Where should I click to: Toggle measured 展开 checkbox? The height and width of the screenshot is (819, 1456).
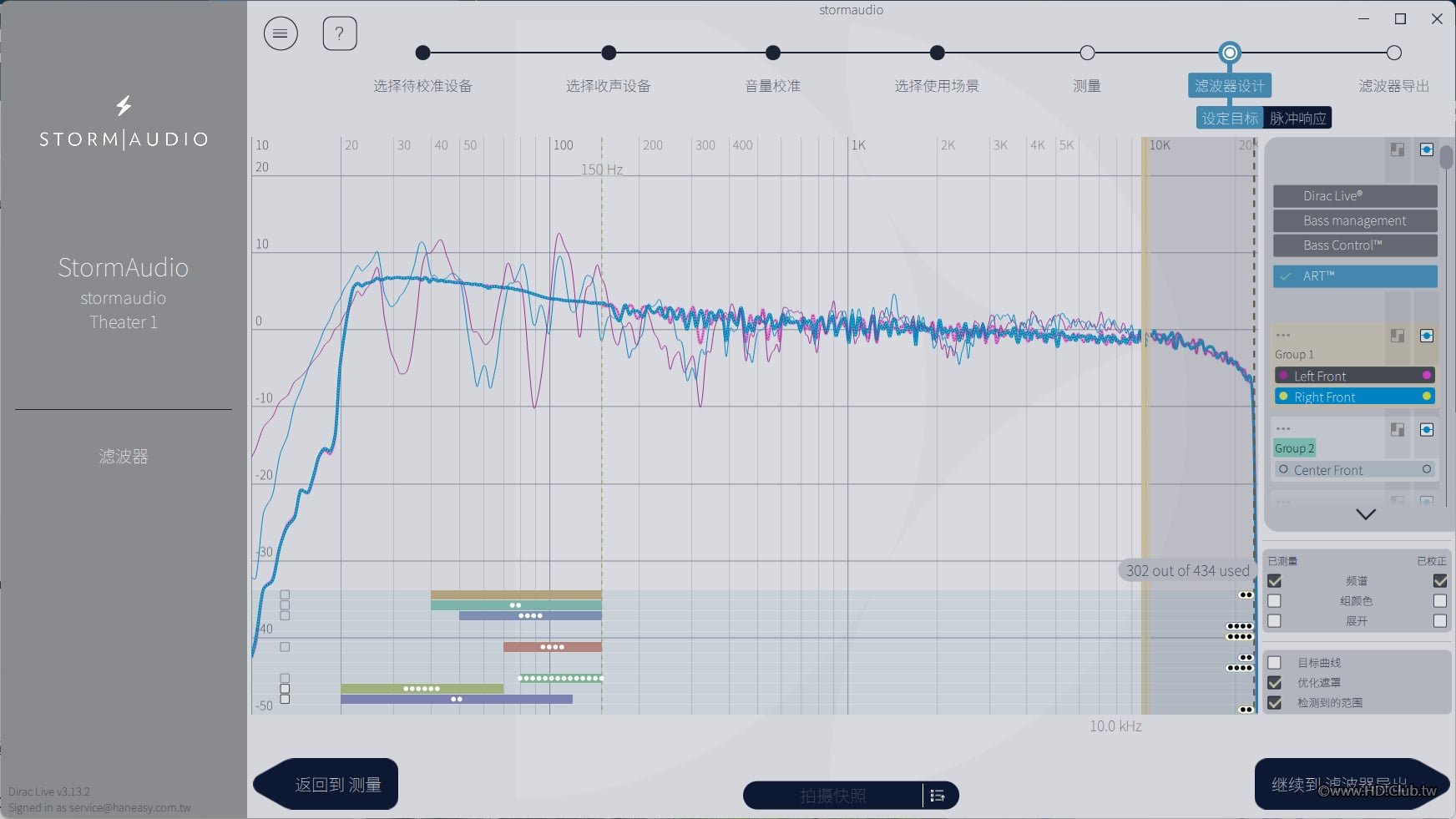[x=1274, y=621]
